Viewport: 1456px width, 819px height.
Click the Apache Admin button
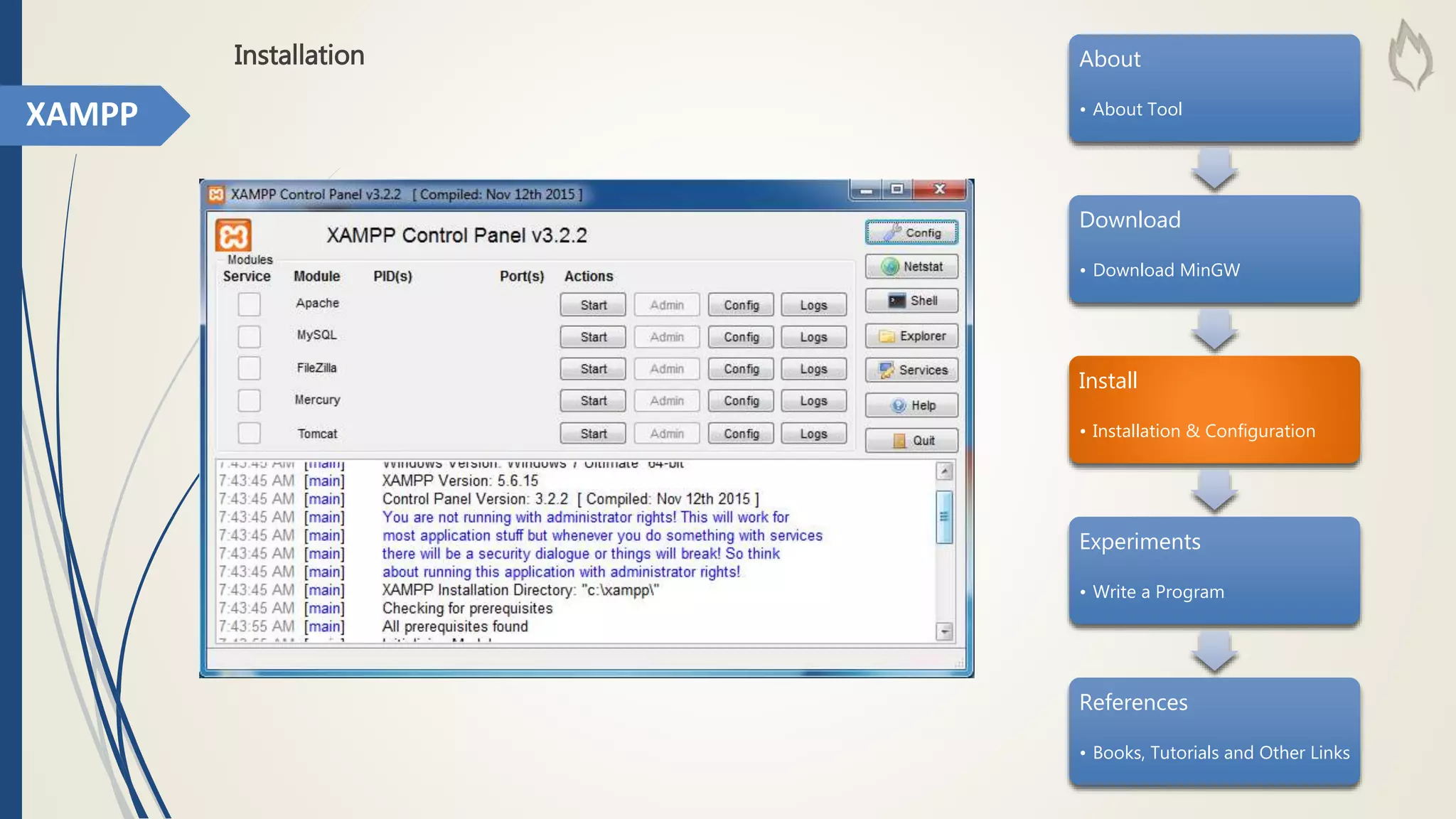point(667,305)
